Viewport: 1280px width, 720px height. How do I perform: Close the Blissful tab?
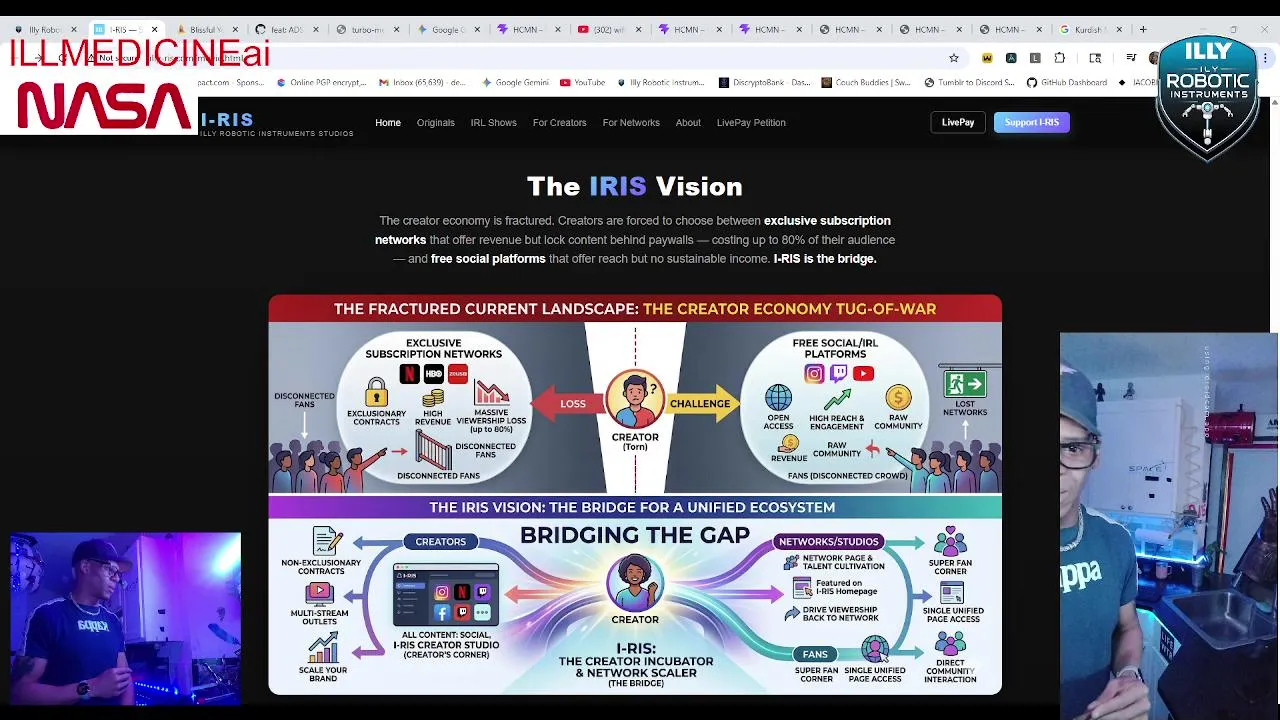pyautogui.click(x=235, y=29)
